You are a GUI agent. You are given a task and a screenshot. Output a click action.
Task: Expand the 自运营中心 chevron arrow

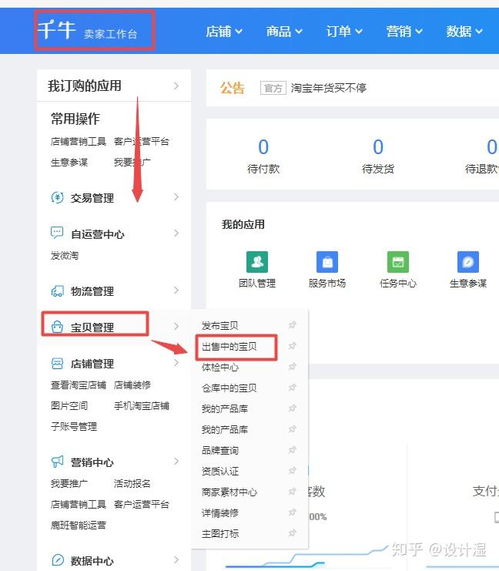pyautogui.click(x=176, y=233)
